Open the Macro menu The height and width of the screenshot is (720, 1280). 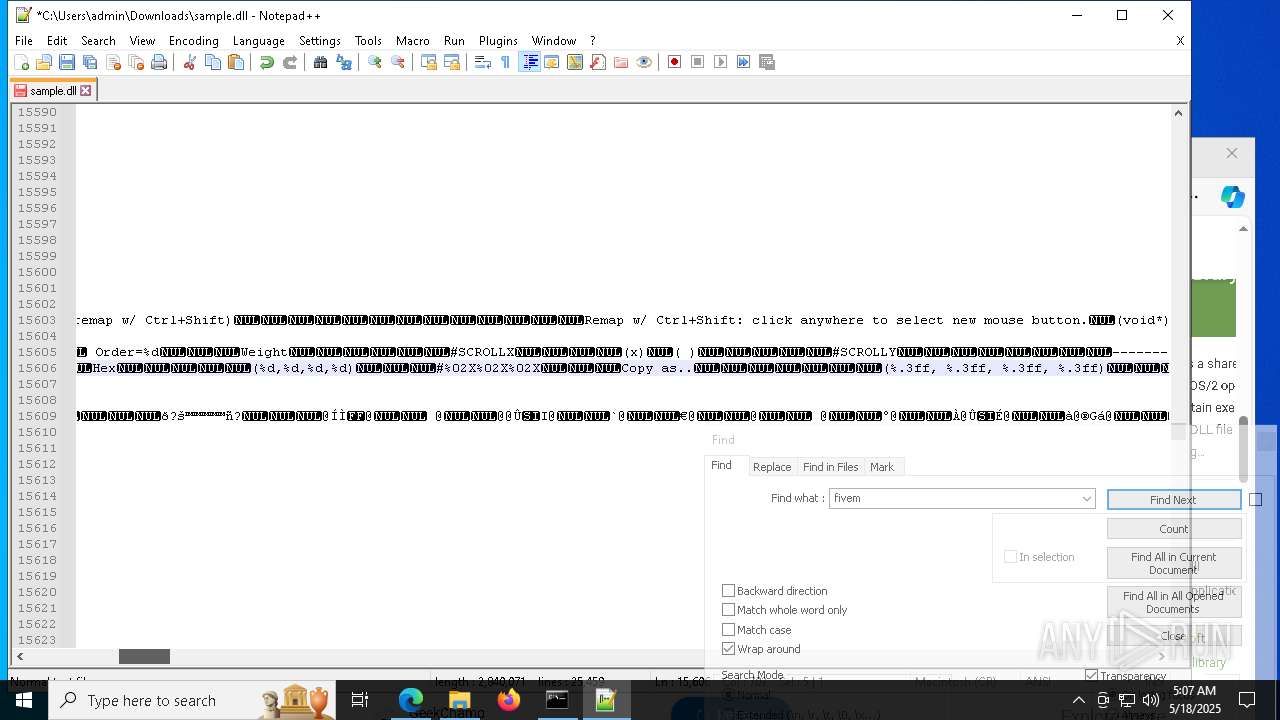pyautogui.click(x=412, y=41)
